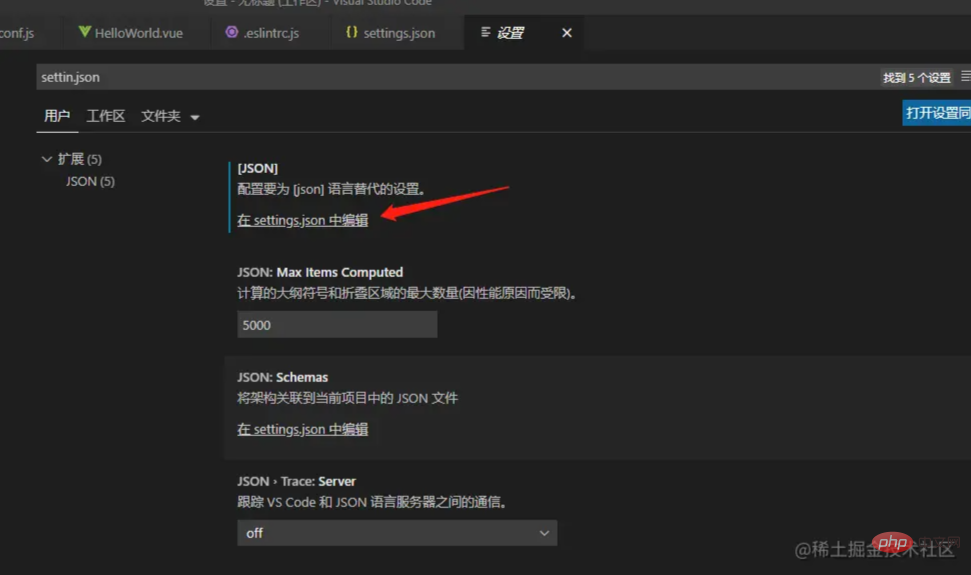Click the settings list icon on 设置 tab

pyautogui.click(x=486, y=32)
